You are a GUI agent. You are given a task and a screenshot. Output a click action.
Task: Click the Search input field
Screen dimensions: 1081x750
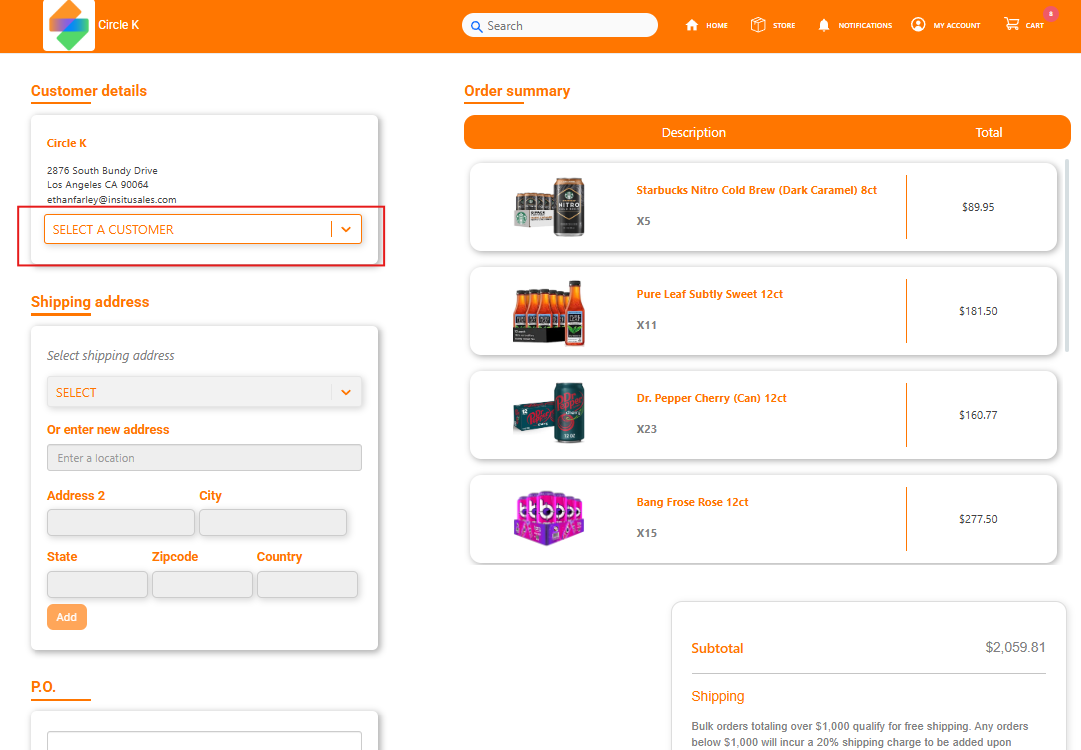[x=560, y=26]
